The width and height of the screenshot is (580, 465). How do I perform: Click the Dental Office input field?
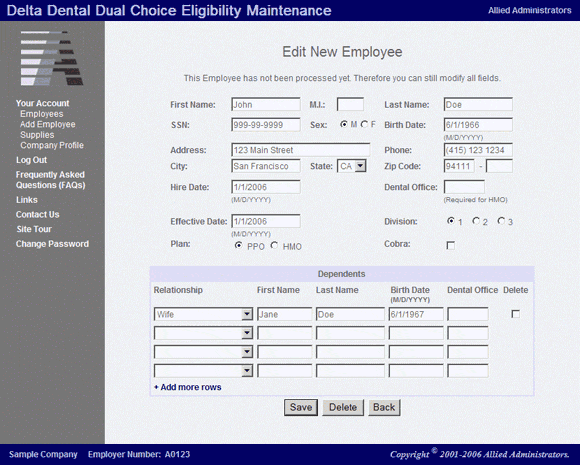pos(464,187)
